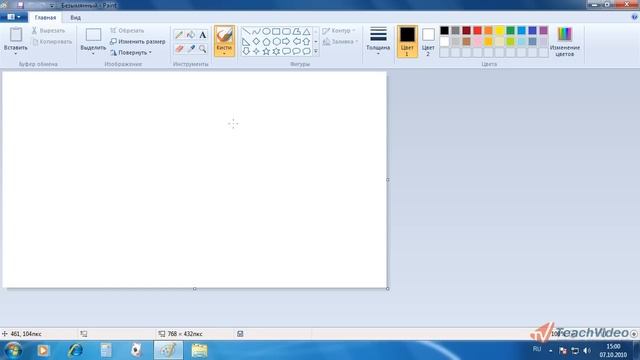Select the Color picker eyedropper tool
Image resolution: width=640 pixels, height=360 pixels.
[x=191, y=49]
